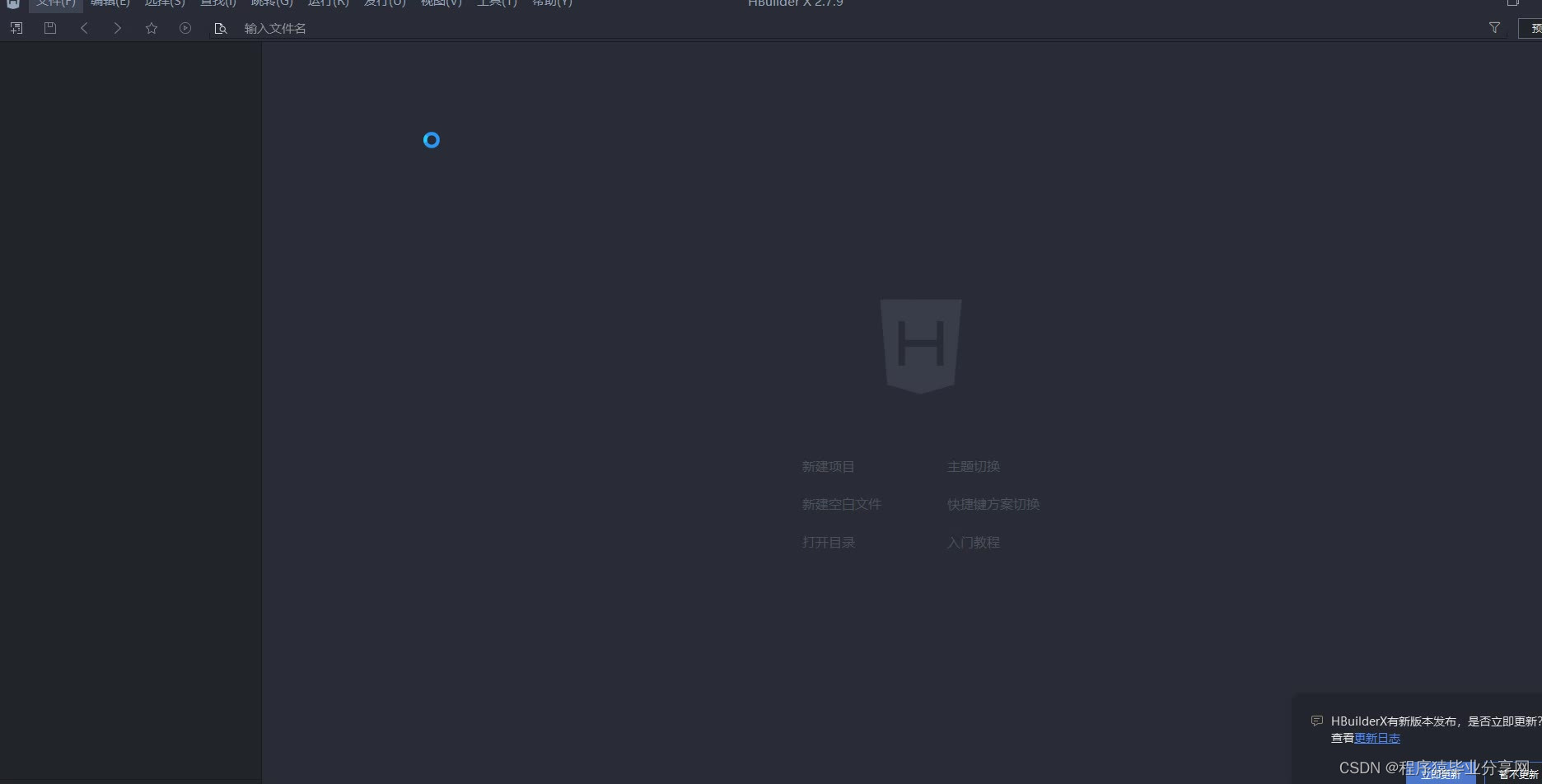Go forward with the right arrow icon
1542x784 pixels.
tap(118, 28)
